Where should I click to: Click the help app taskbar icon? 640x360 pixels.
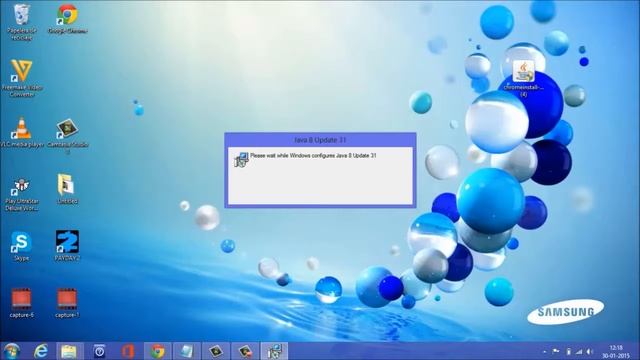(x=99, y=351)
